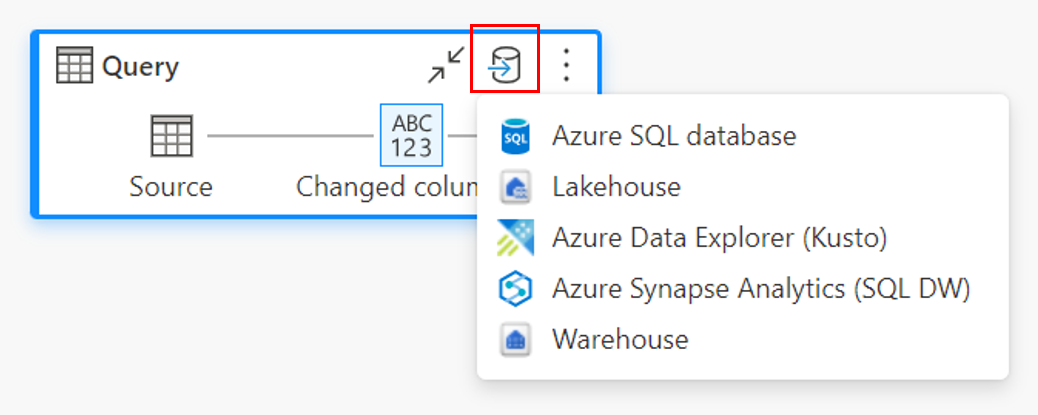
Task: Choose Azure SQL database as destination
Action: coord(673,136)
